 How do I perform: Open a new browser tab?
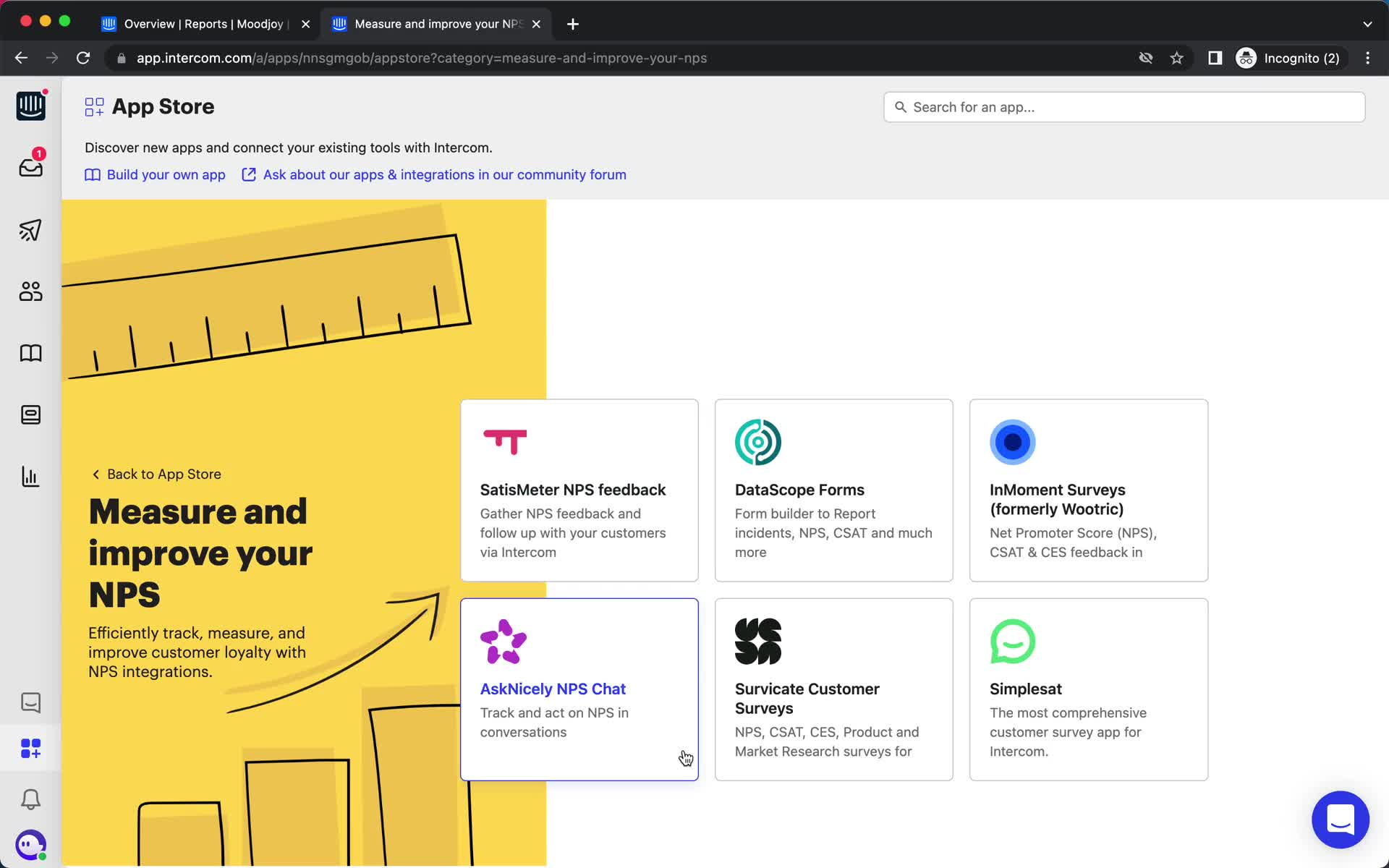click(573, 24)
